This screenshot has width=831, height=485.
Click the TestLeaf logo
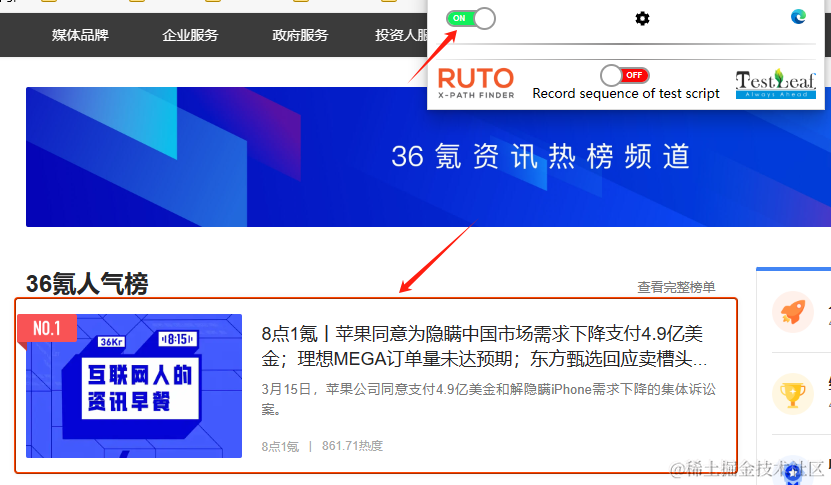point(775,84)
